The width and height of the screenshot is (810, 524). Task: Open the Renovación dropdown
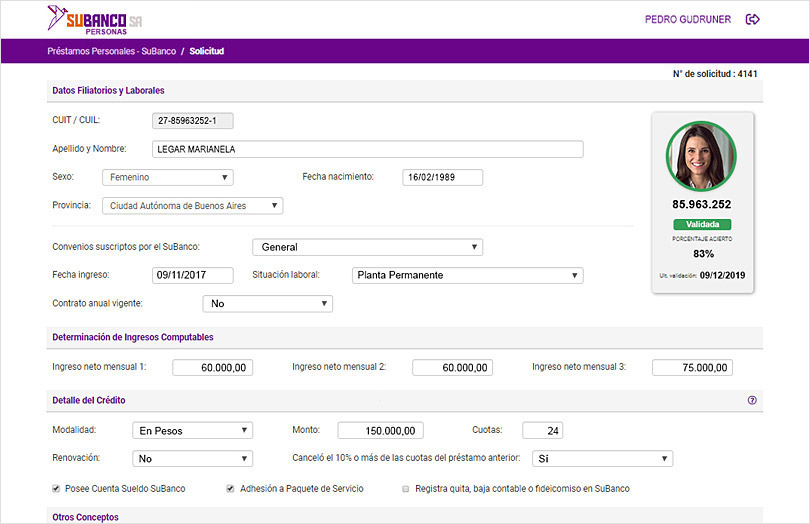(x=193, y=459)
